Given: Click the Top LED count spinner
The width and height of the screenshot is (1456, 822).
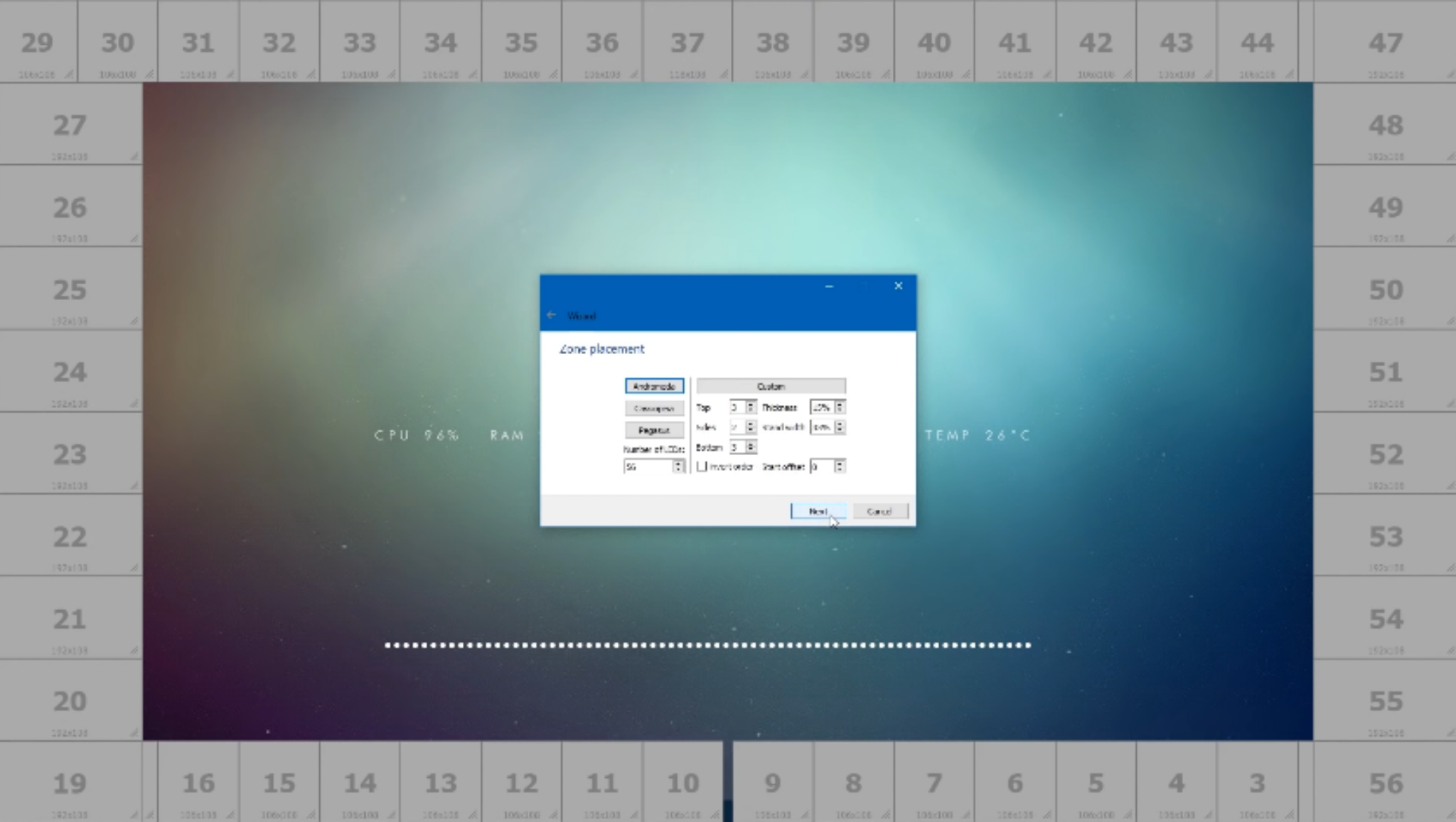Looking at the screenshot, I should click(750, 407).
